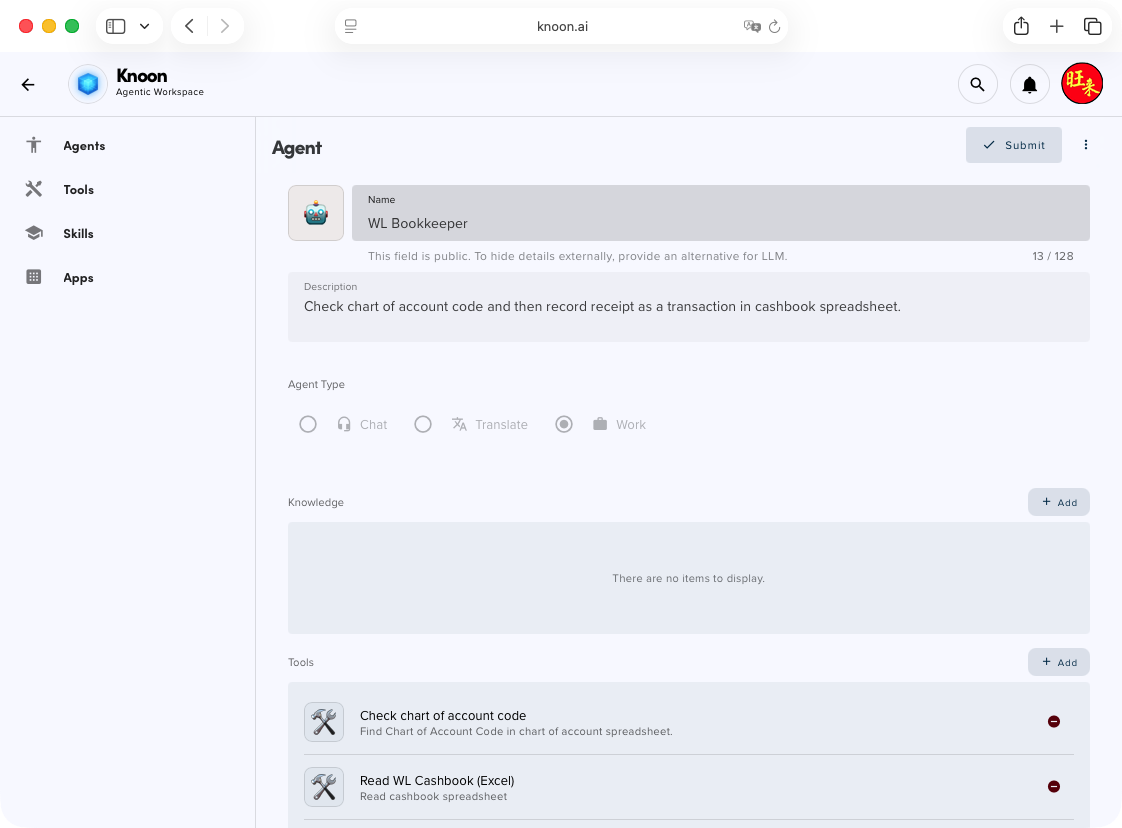Image resolution: width=1122 pixels, height=828 pixels.
Task: Select the Chat agent type
Action: pyautogui.click(x=308, y=424)
